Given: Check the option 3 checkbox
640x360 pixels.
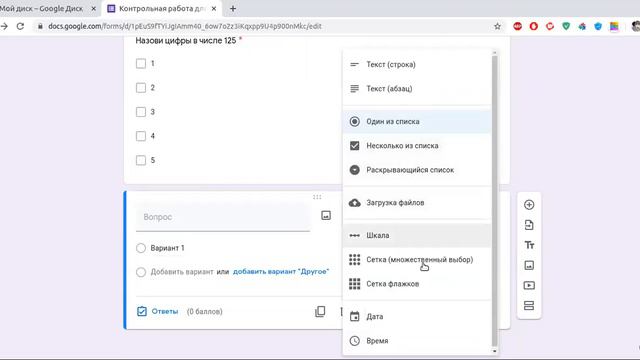Looking at the screenshot, I should 141,112.
